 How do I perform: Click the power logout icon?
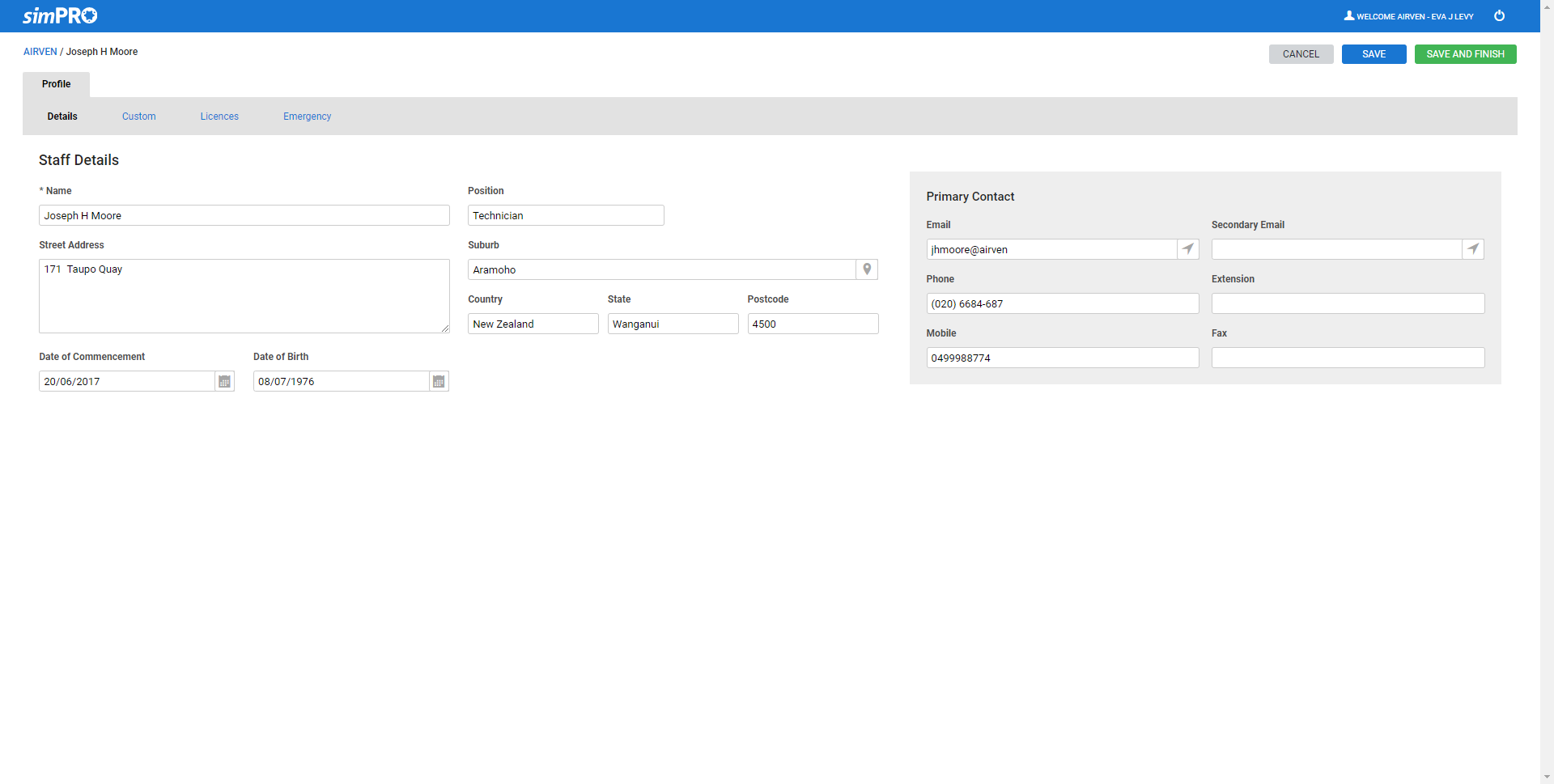tap(1499, 15)
